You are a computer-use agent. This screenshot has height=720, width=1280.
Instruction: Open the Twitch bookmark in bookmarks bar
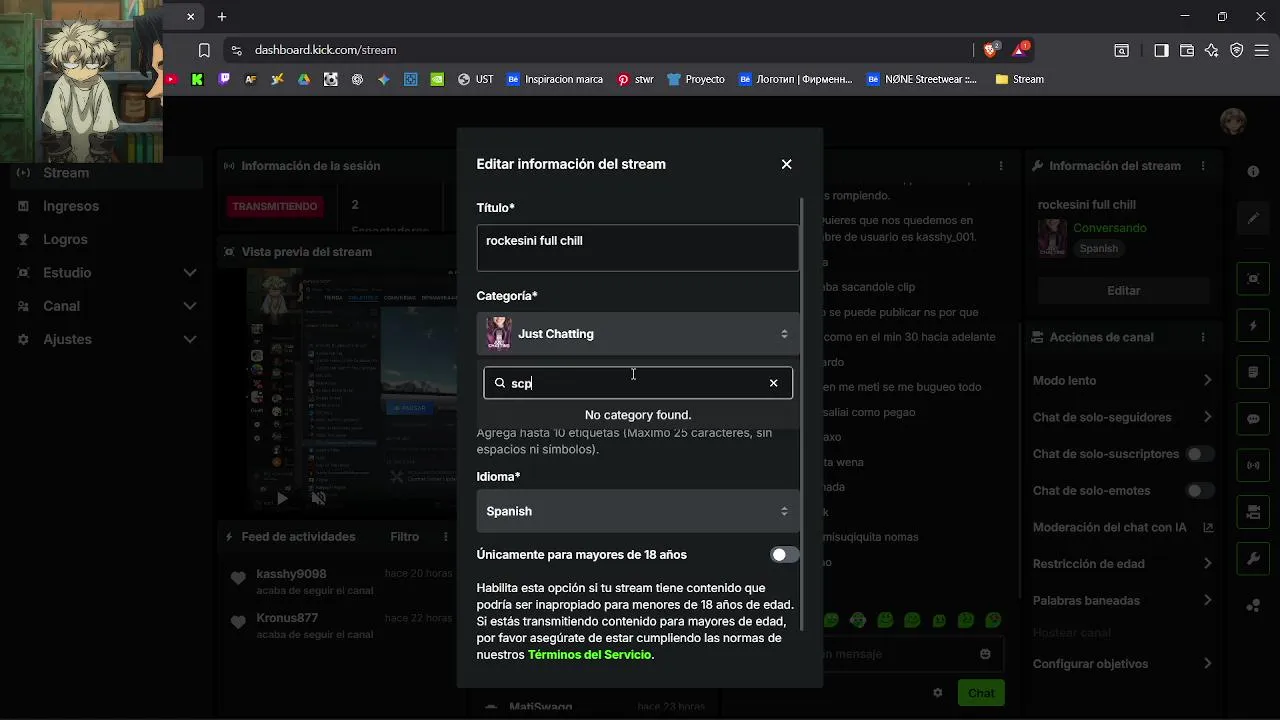pos(224,79)
